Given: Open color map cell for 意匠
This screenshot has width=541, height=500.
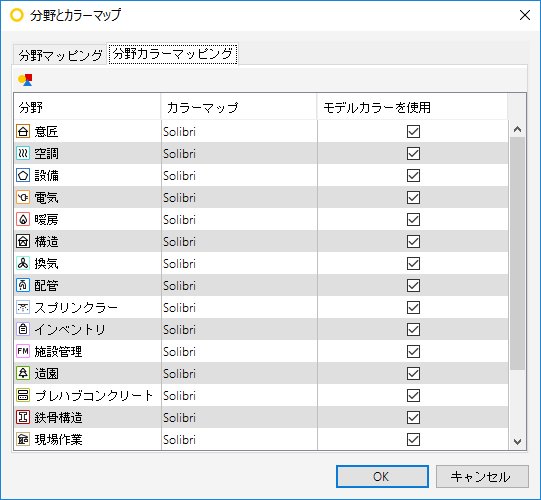Looking at the screenshot, I should click(239, 131).
